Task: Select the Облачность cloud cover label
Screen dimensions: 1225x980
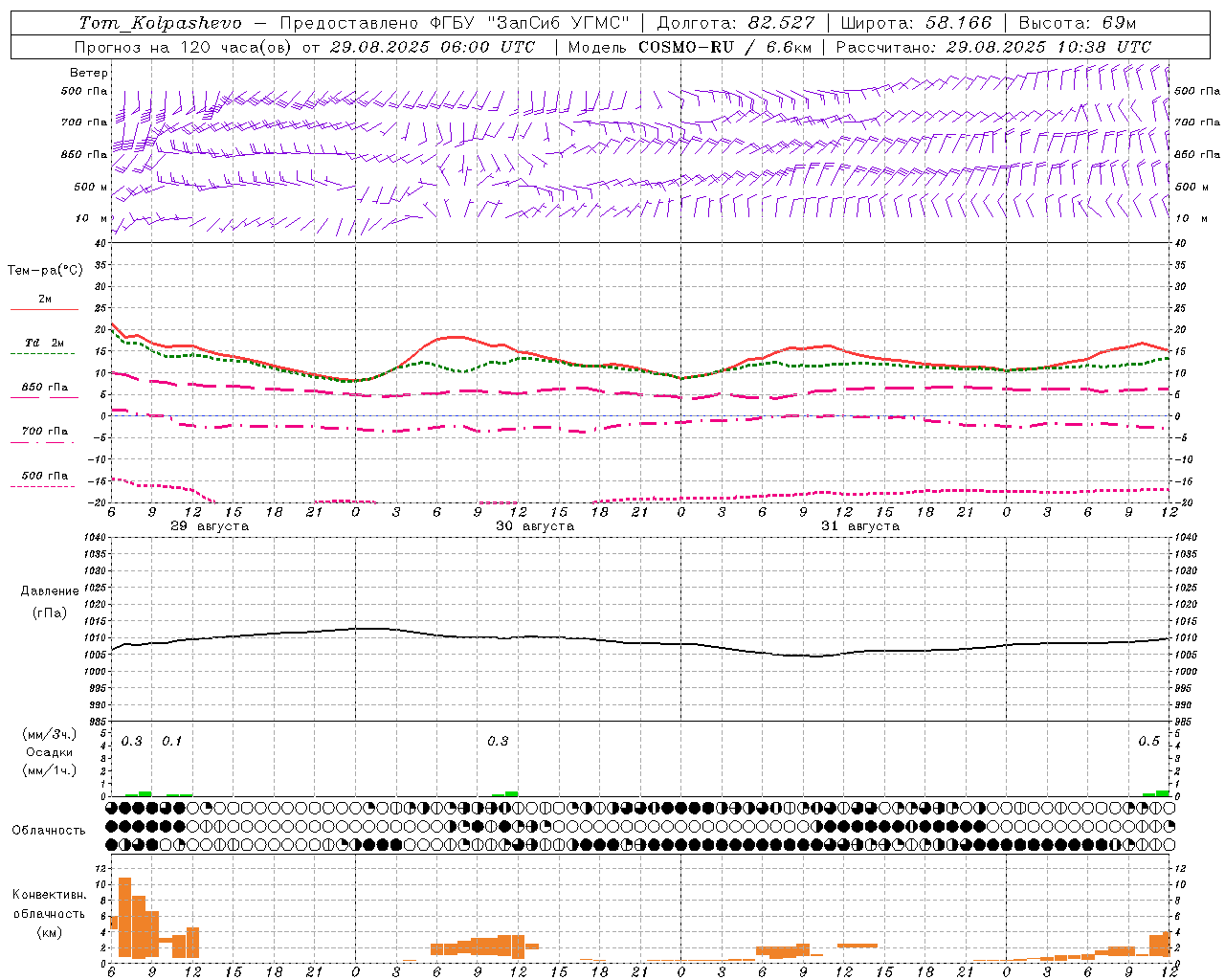Action: 49,831
